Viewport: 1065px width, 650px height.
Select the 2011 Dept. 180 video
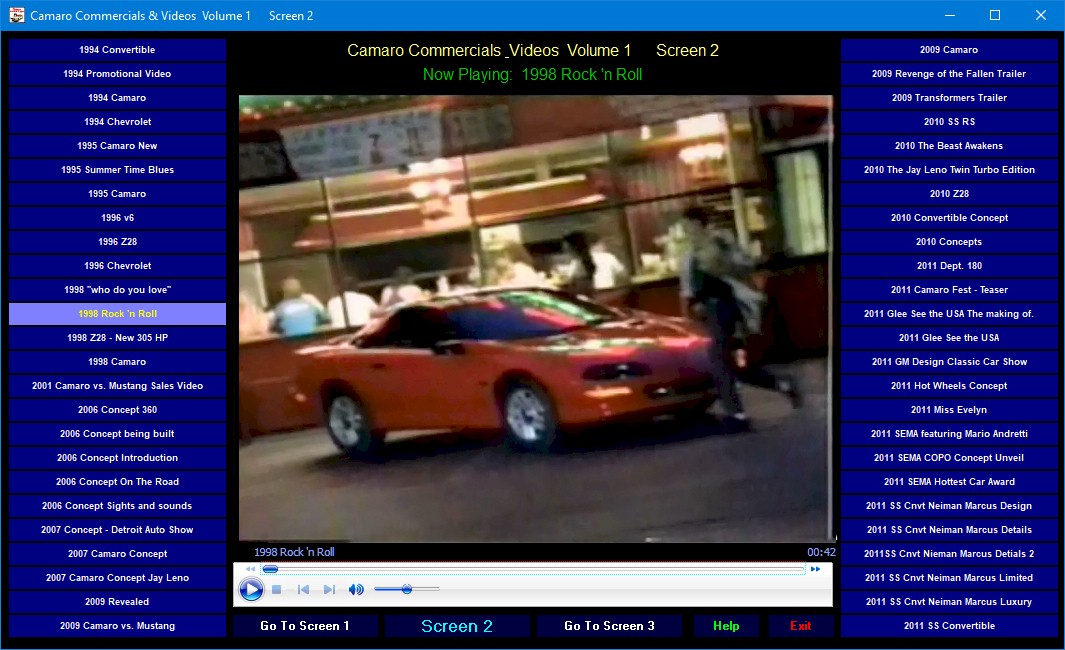(949, 266)
